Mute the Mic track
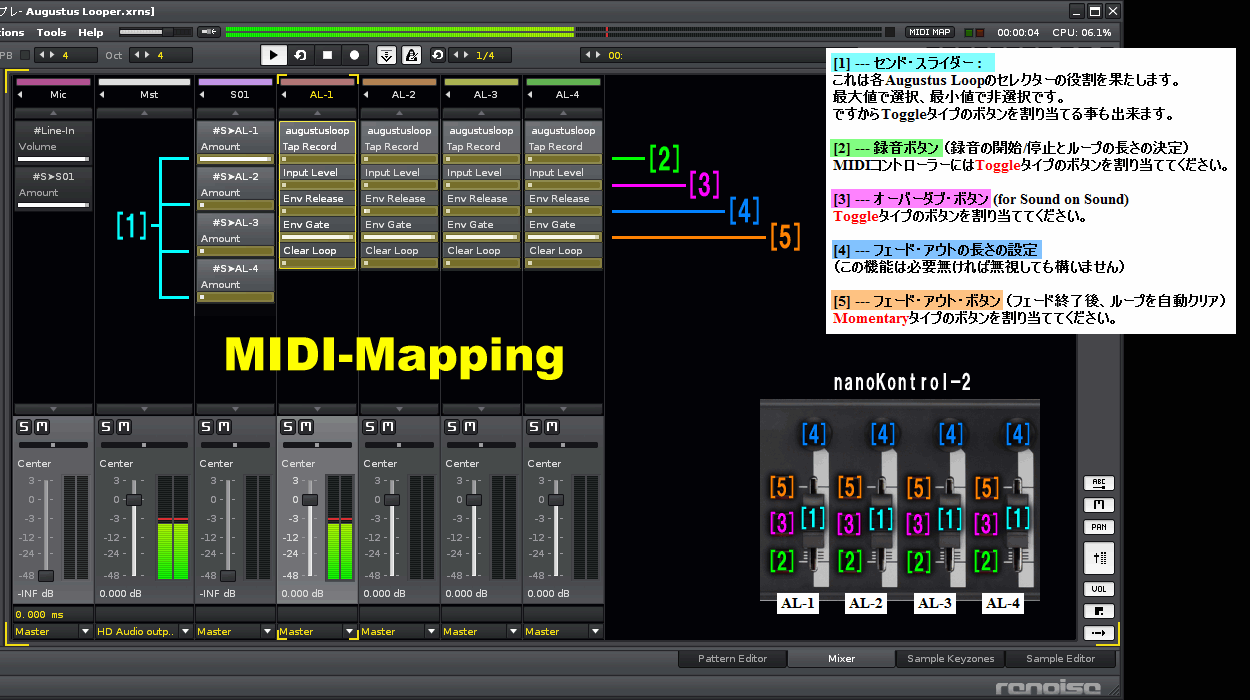The image size is (1250, 700). pos(41,427)
